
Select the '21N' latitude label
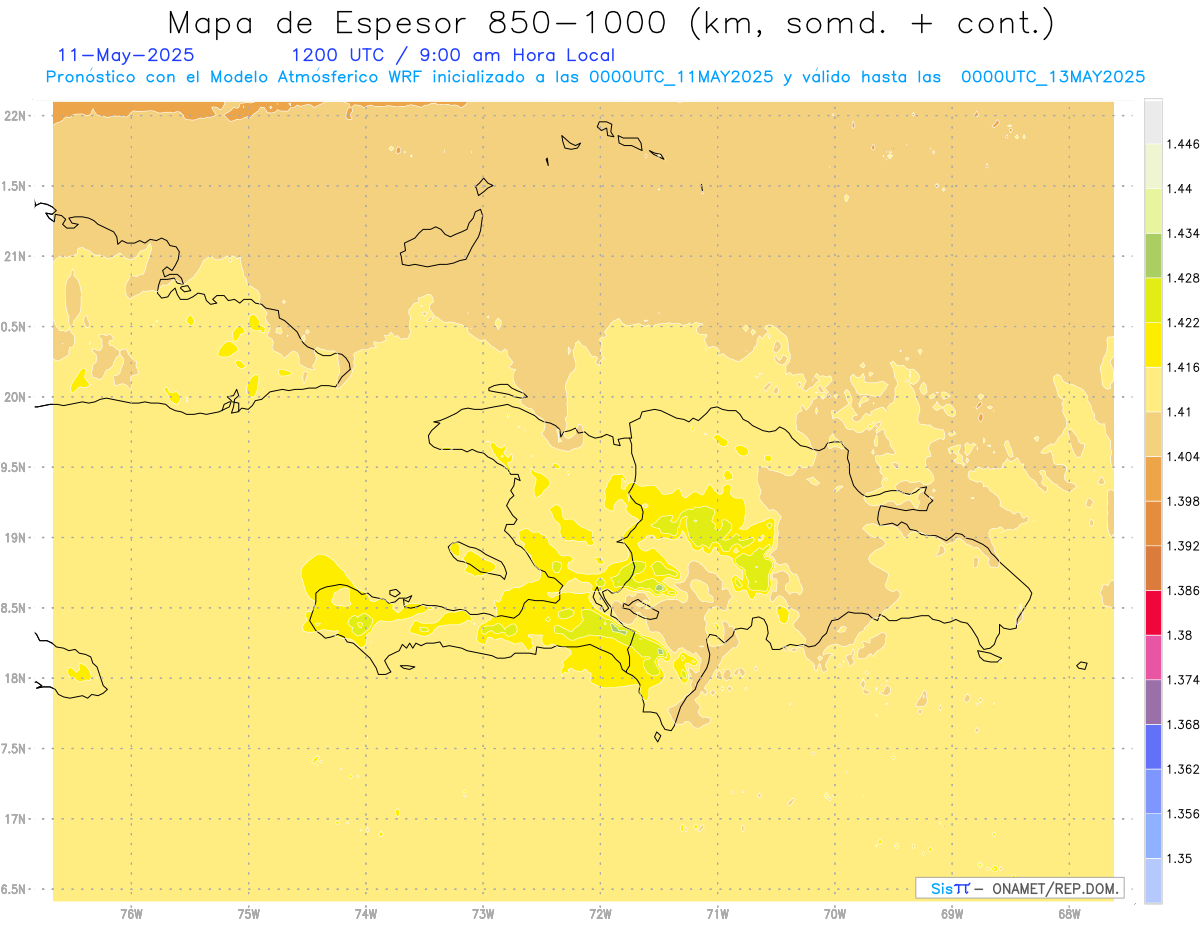16,256
